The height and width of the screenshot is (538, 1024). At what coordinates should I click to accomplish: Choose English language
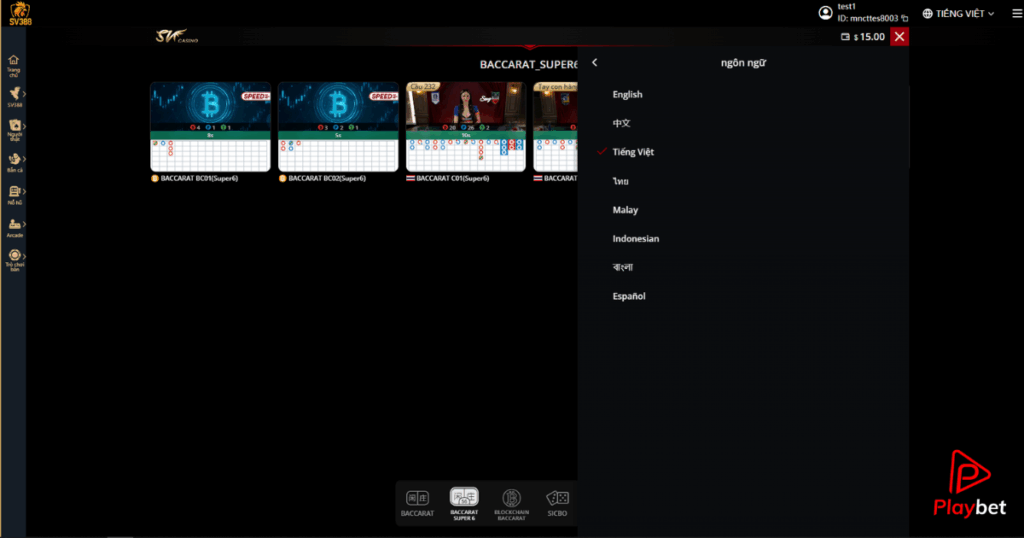pos(627,95)
